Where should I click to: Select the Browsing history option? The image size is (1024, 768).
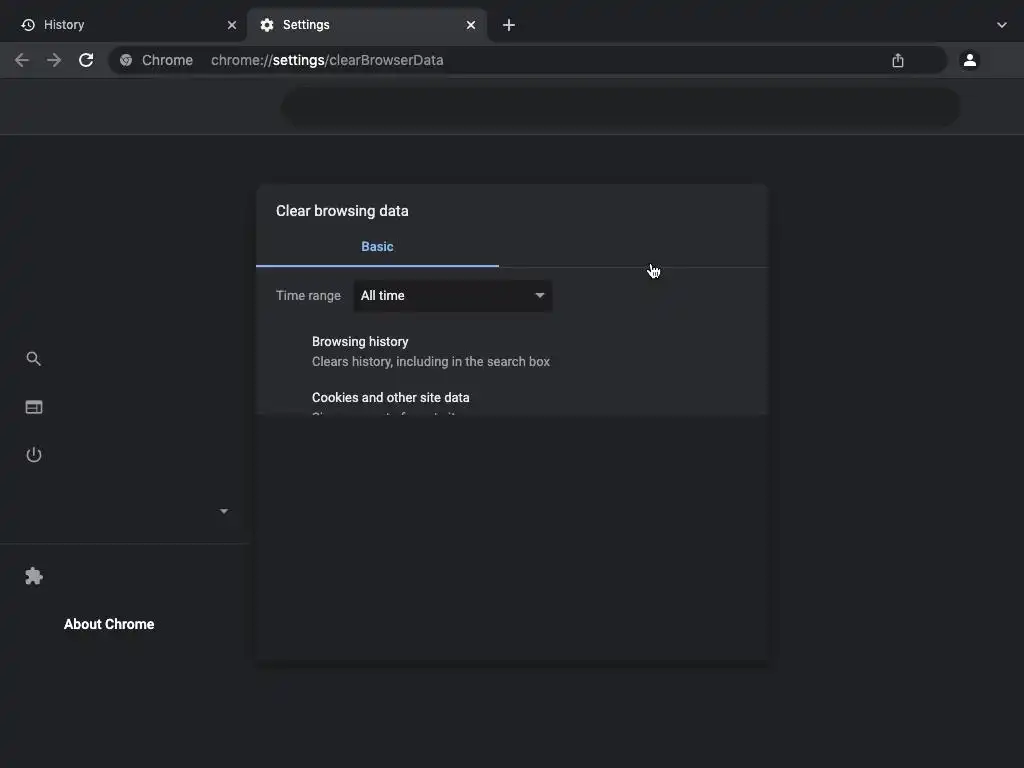(360, 342)
